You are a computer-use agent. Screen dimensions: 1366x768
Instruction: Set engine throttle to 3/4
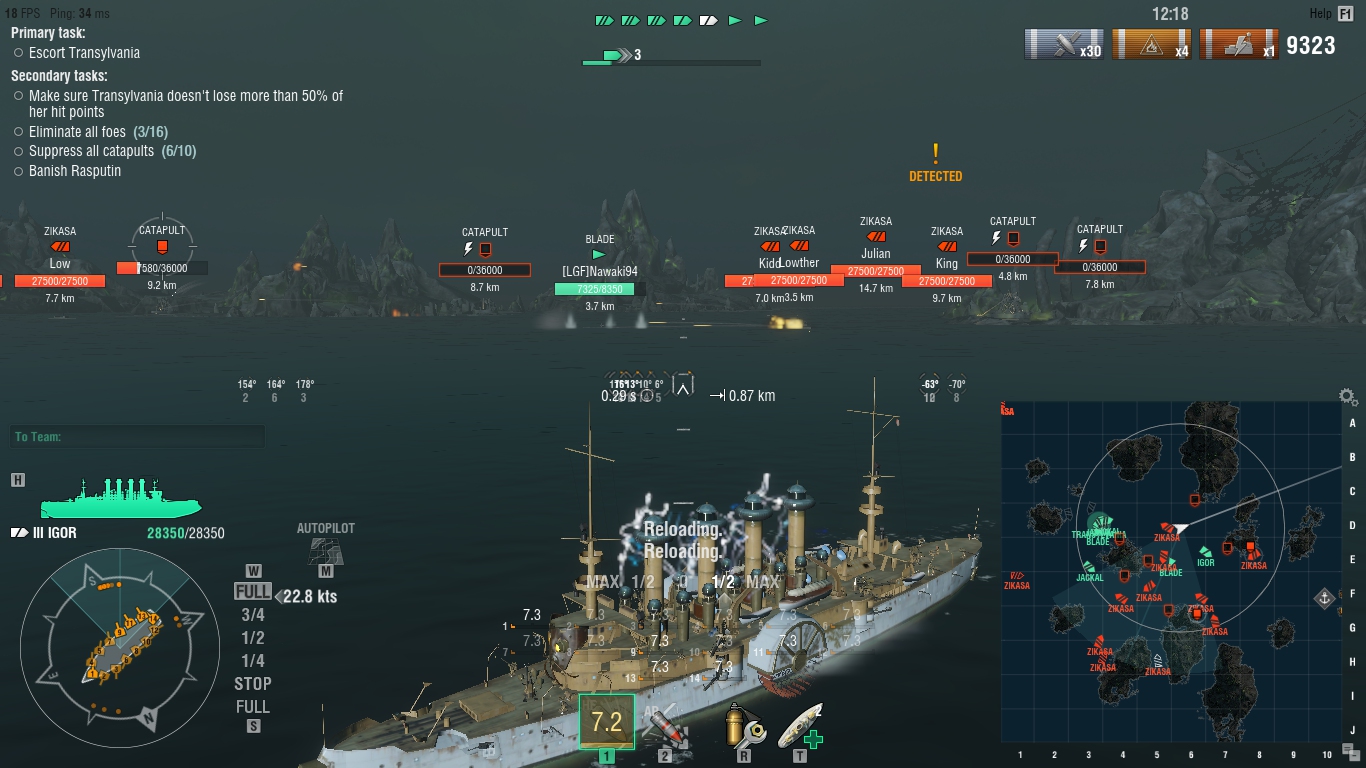[x=253, y=615]
